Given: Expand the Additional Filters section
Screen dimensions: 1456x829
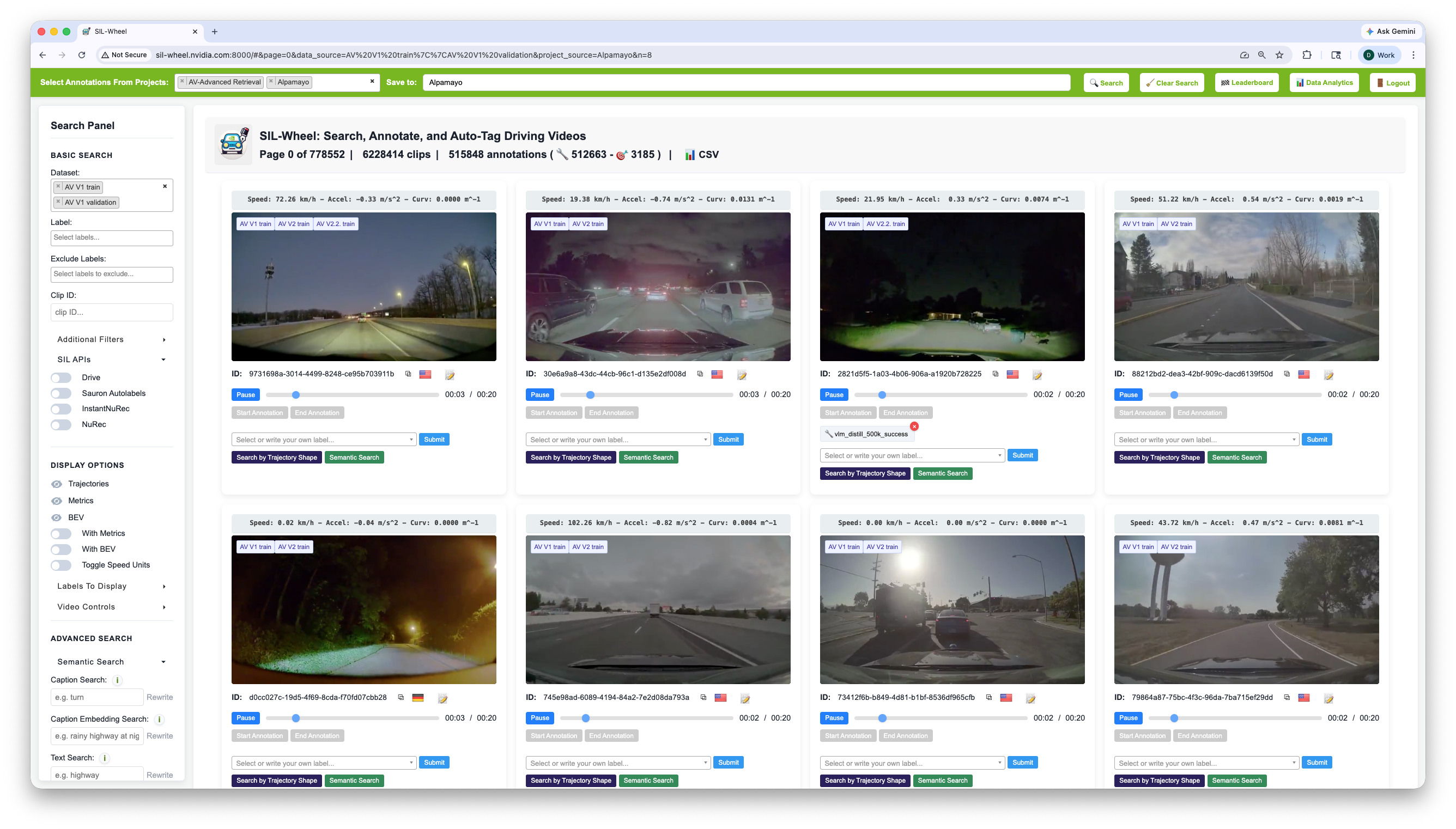Looking at the screenshot, I should click(x=111, y=339).
